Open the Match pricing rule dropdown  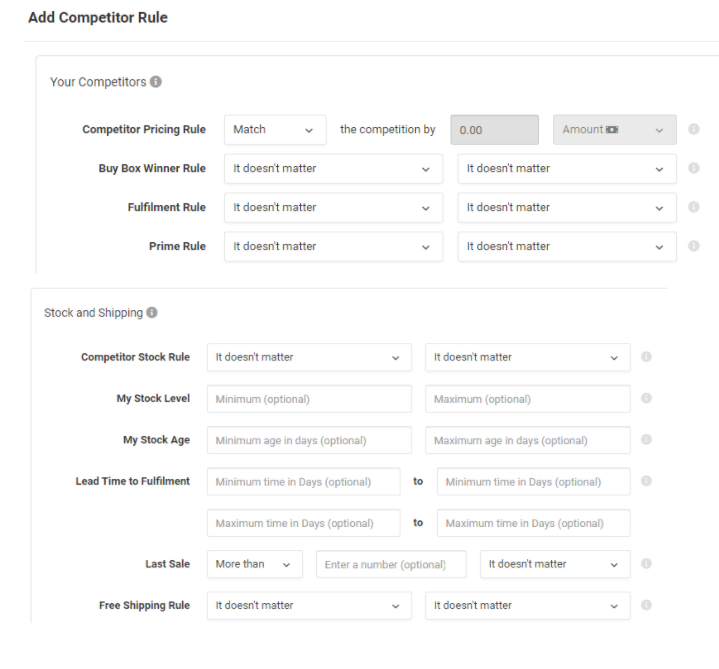[275, 130]
